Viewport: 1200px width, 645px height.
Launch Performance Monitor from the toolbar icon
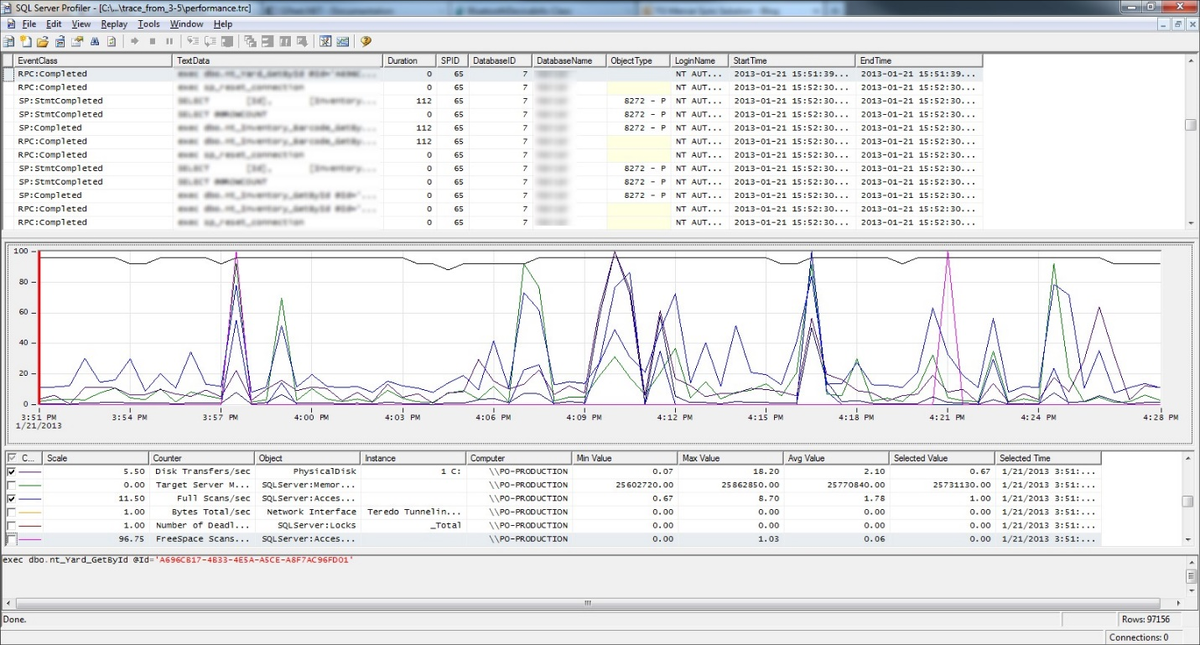click(x=342, y=41)
